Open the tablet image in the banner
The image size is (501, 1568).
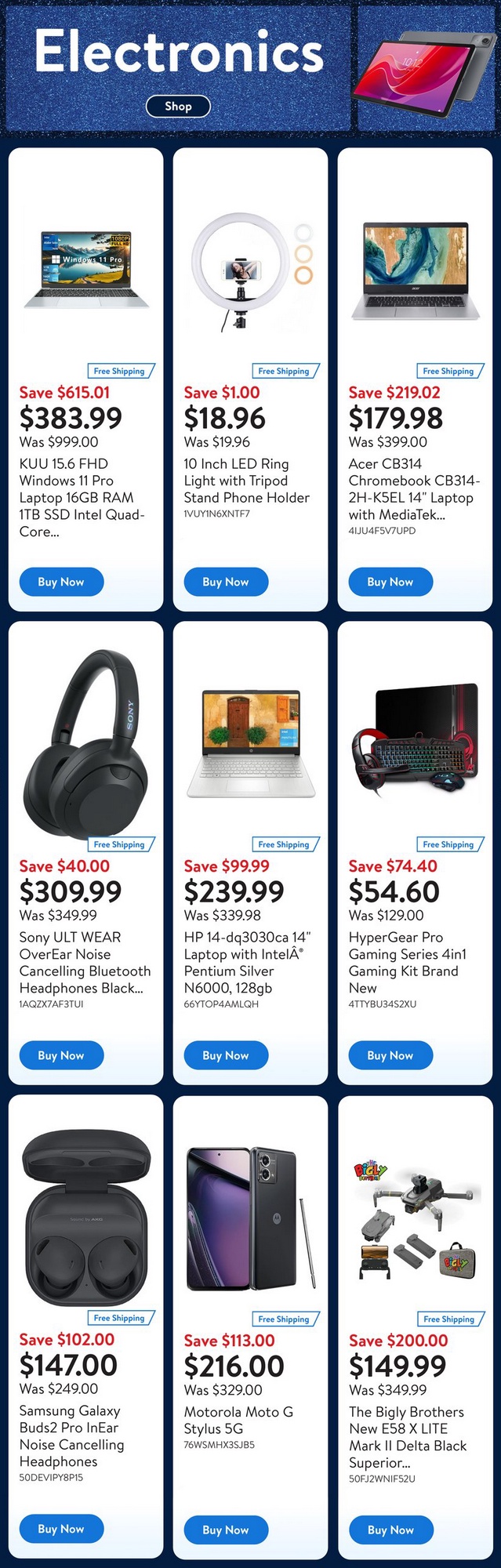(x=424, y=71)
